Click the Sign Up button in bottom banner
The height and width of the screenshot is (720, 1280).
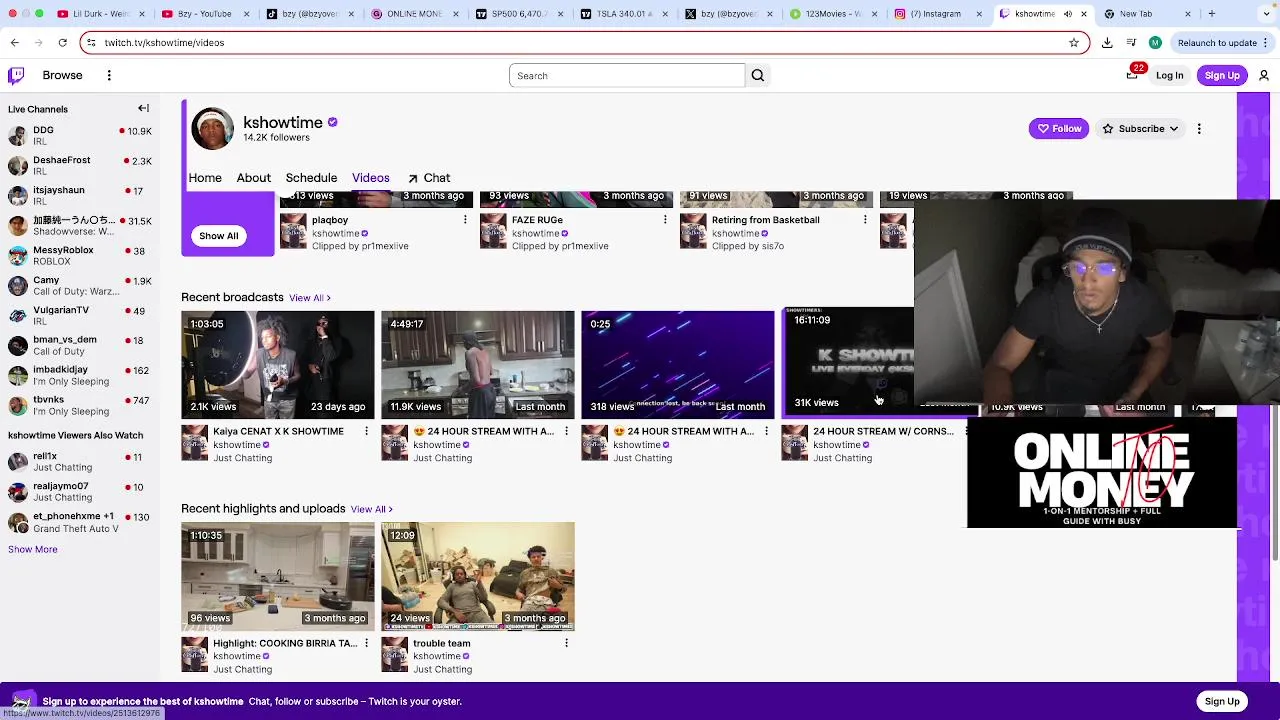click(x=1222, y=701)
